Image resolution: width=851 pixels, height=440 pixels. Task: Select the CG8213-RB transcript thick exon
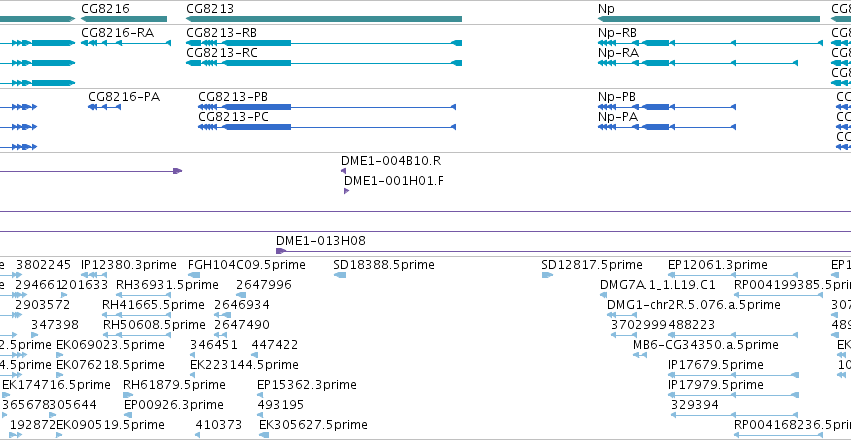point(257,43)
